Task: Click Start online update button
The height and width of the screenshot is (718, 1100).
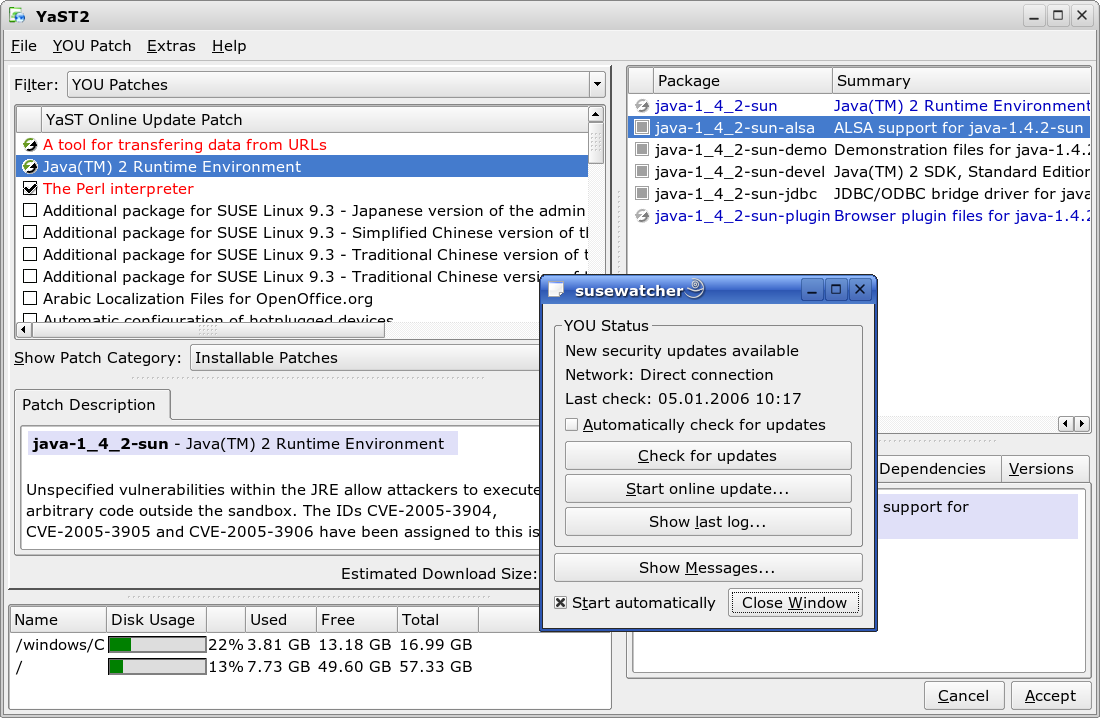Action: coord(708,489)
